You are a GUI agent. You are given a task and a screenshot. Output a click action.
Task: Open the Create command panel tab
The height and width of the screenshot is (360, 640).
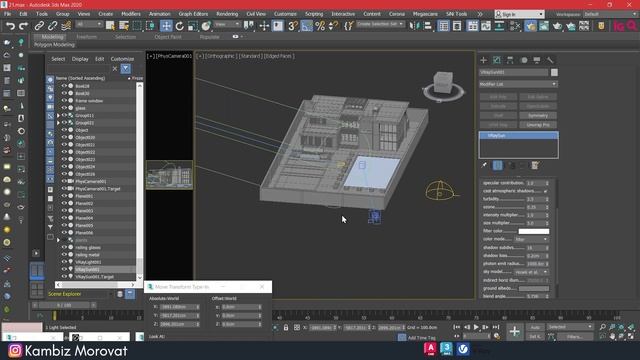pos(484,60)
